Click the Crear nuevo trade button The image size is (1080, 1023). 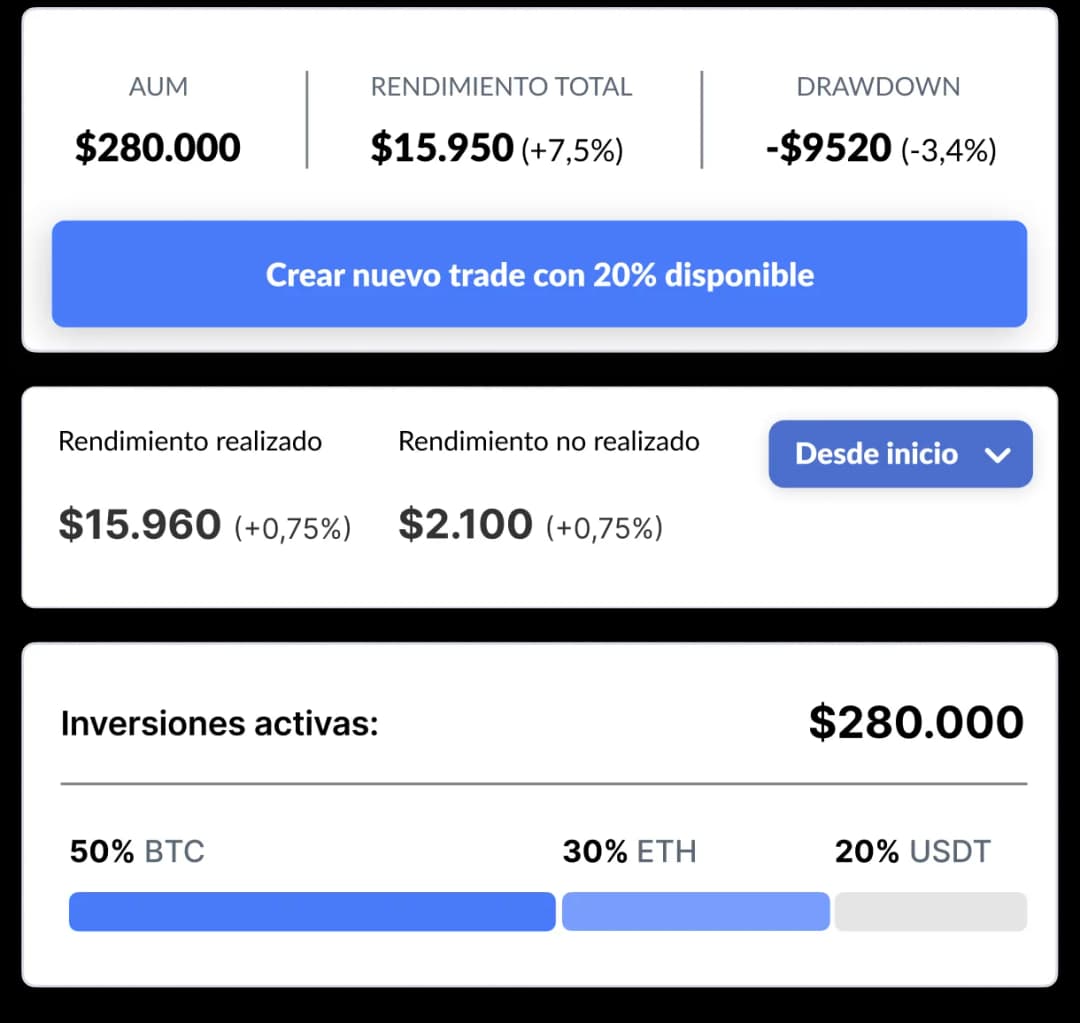point(540,274)
